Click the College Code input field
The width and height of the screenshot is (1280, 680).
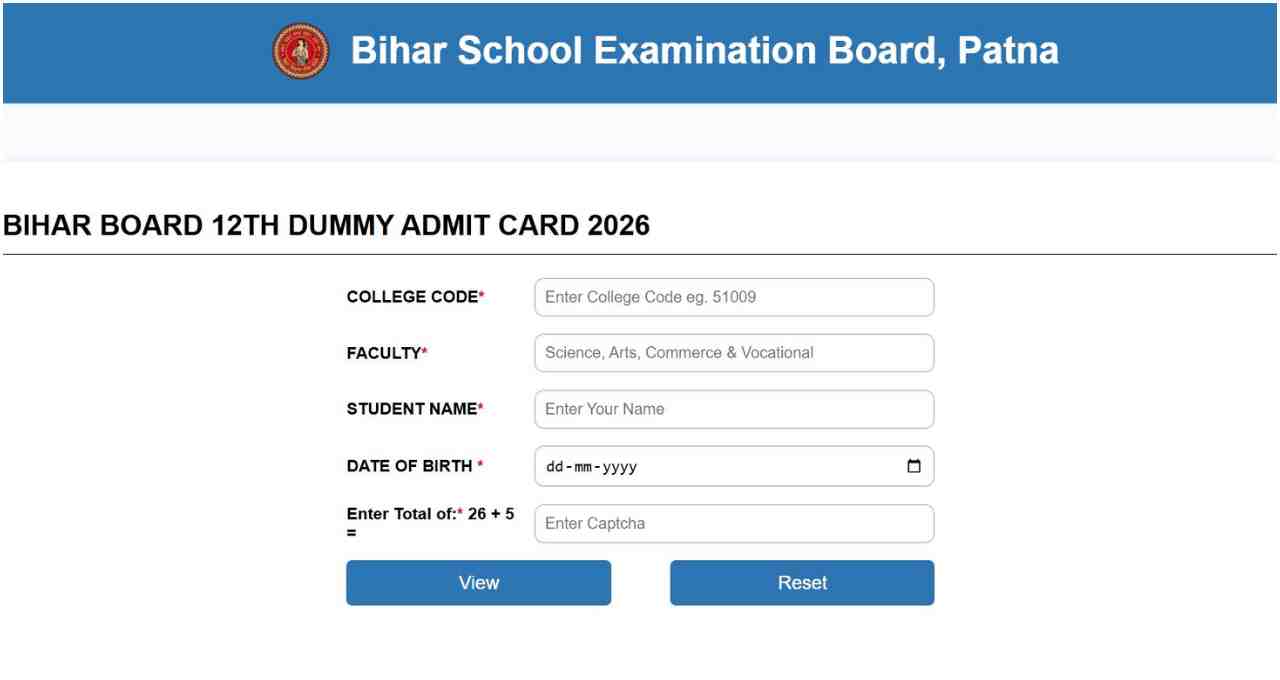coord(734,297)
